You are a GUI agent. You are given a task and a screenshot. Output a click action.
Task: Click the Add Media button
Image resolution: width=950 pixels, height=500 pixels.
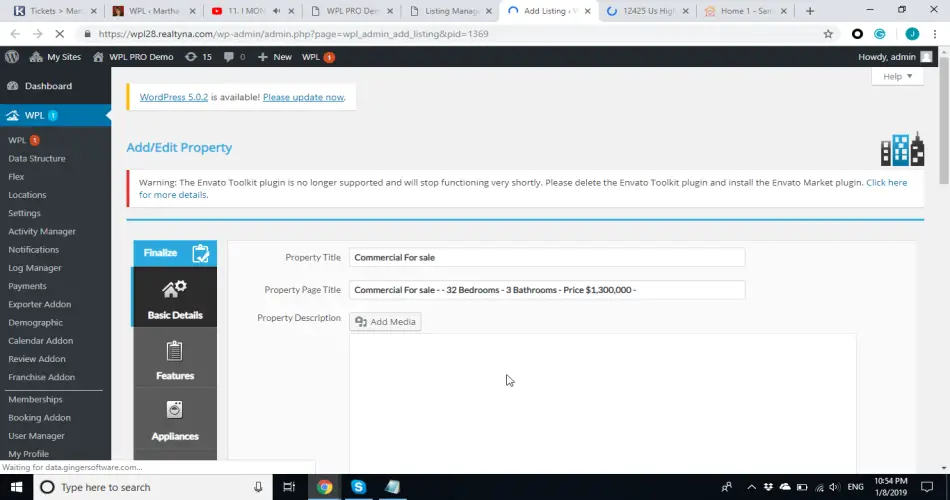tap(385, 322)
